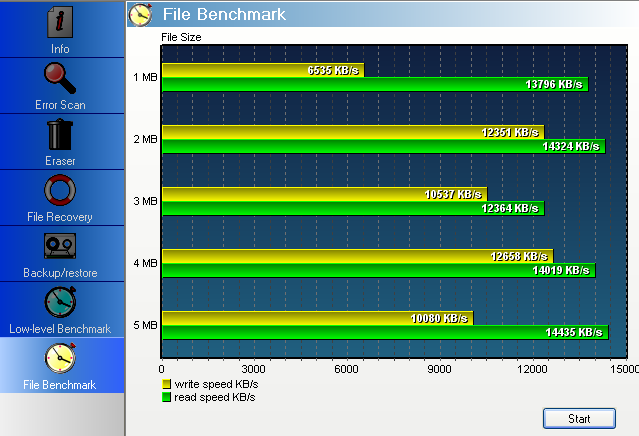Click the 12364 KB/s read bar value
The image size is (639, 436).
coord(510,208)
